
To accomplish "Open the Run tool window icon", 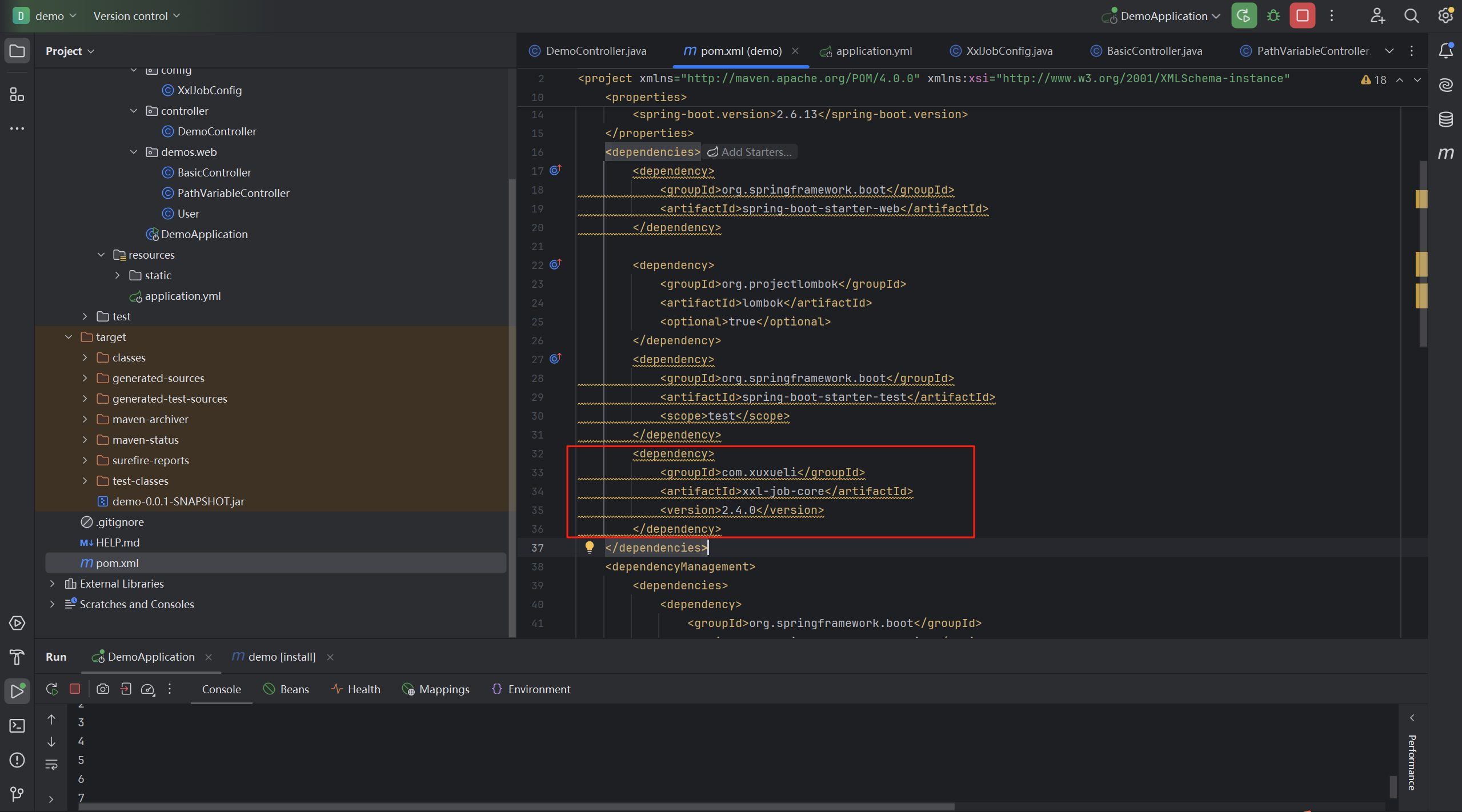I will [17, 691].
